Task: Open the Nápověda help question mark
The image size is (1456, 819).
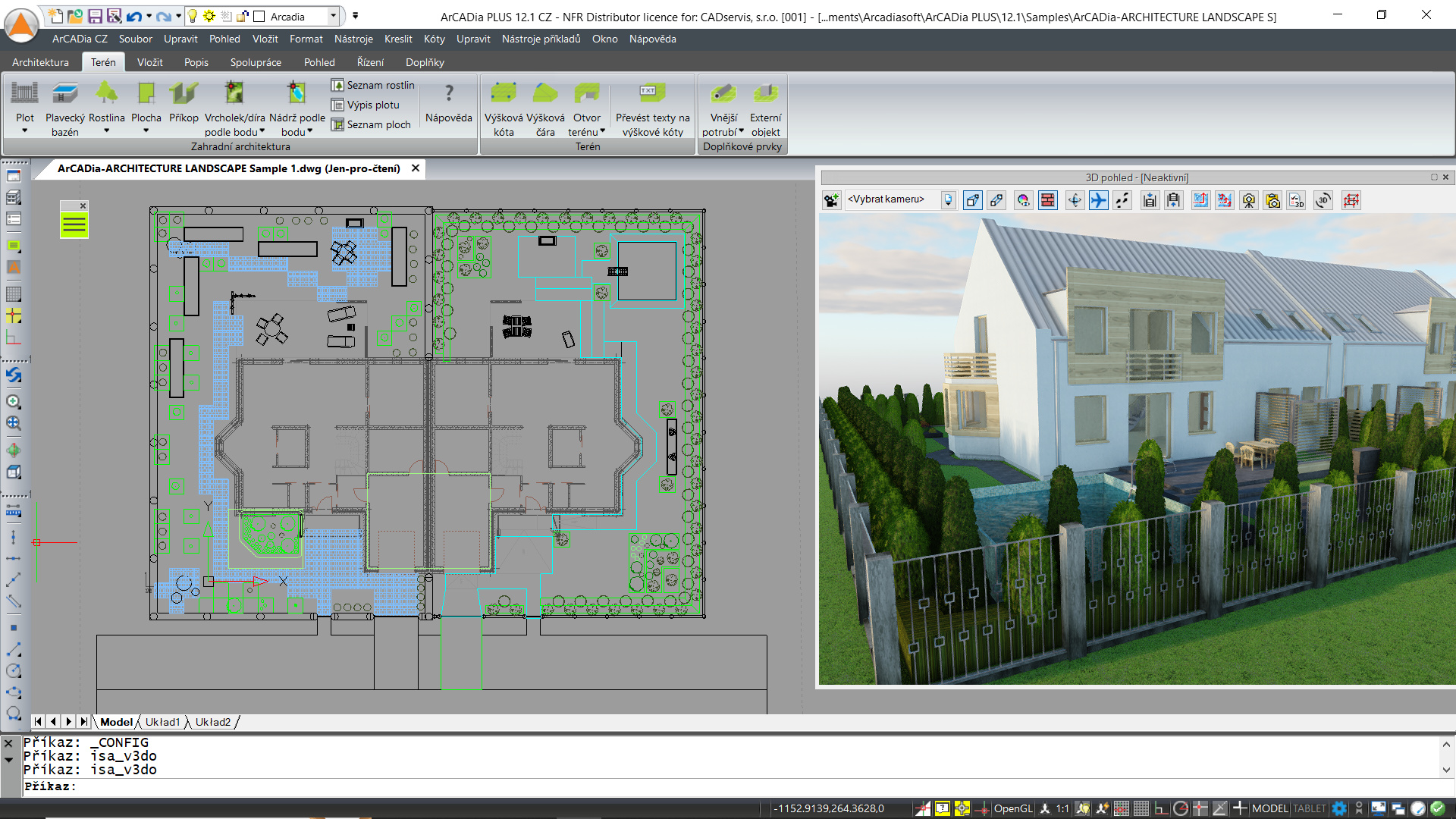Action: pos(449,102)
